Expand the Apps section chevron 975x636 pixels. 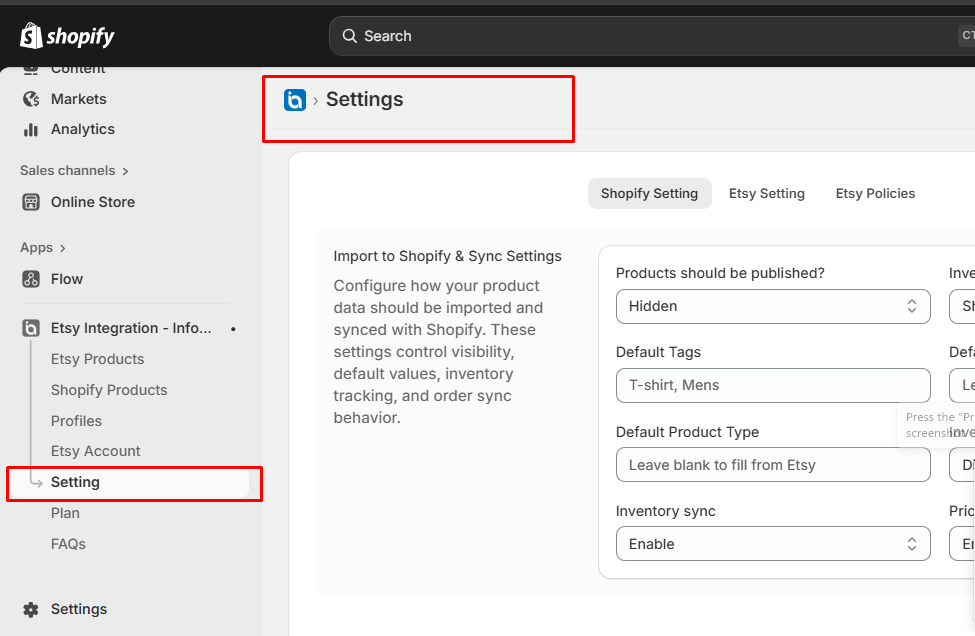[x=63, y=248]
